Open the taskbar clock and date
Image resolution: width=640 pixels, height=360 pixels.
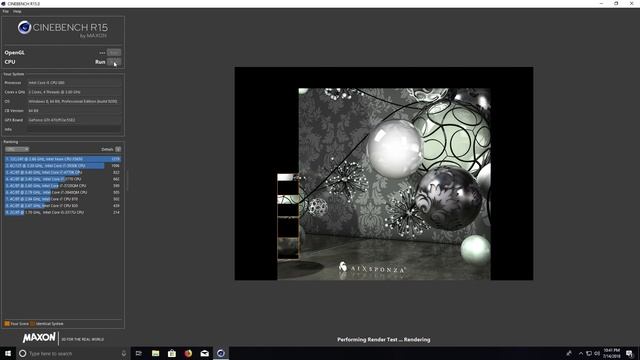(x=611, y=353)
